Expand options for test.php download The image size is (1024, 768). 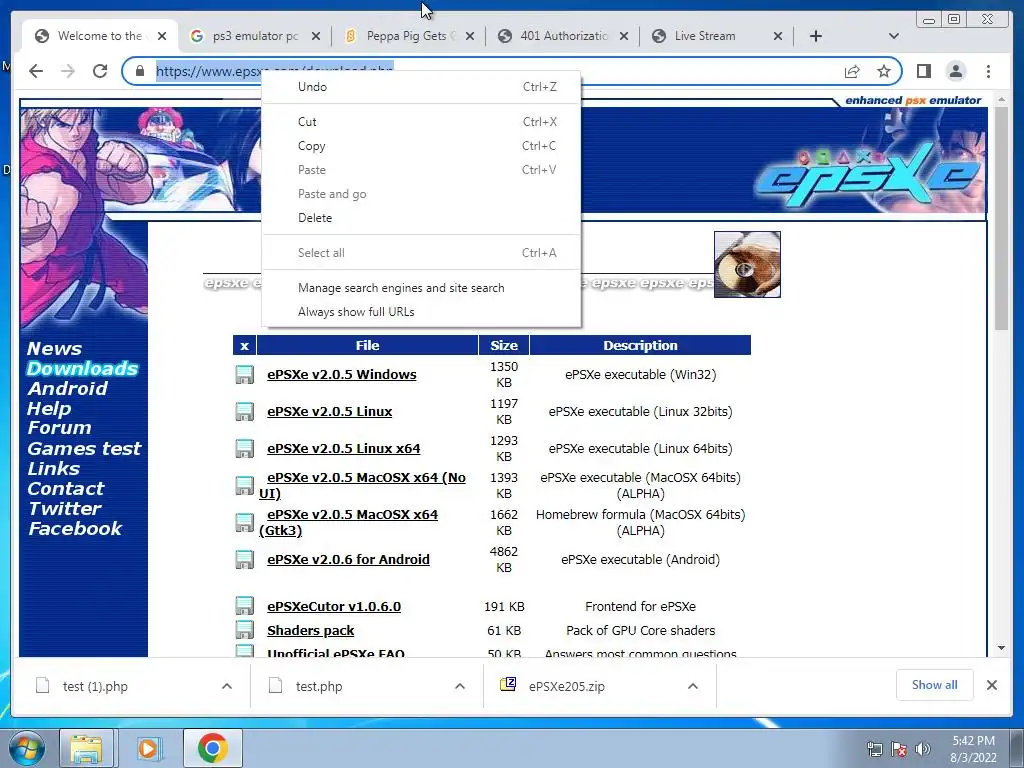tap(460, 686)
